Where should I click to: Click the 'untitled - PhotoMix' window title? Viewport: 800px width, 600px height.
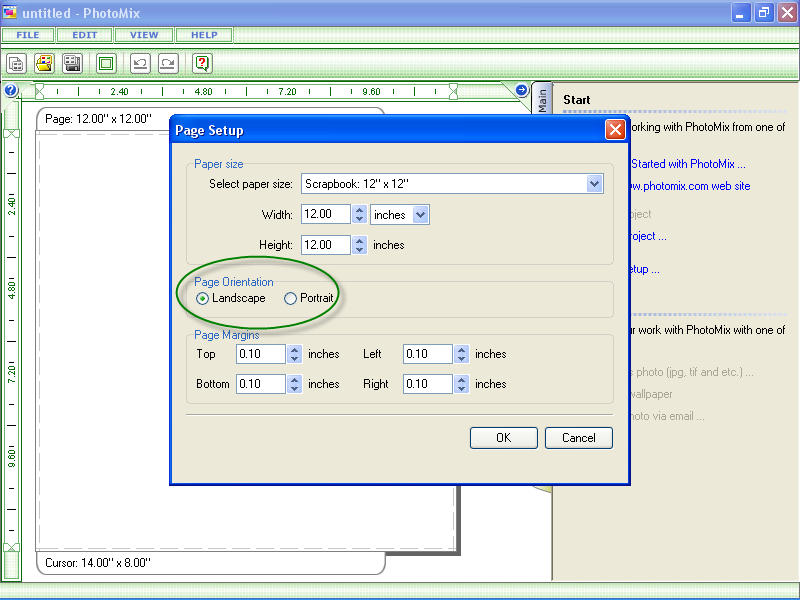tap(81, 13)
